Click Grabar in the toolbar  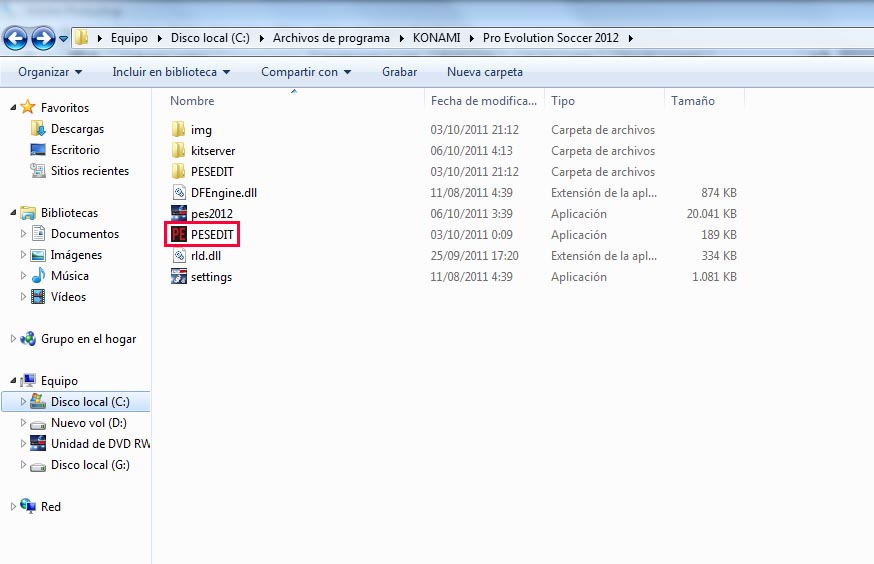[x=399, y=72]
